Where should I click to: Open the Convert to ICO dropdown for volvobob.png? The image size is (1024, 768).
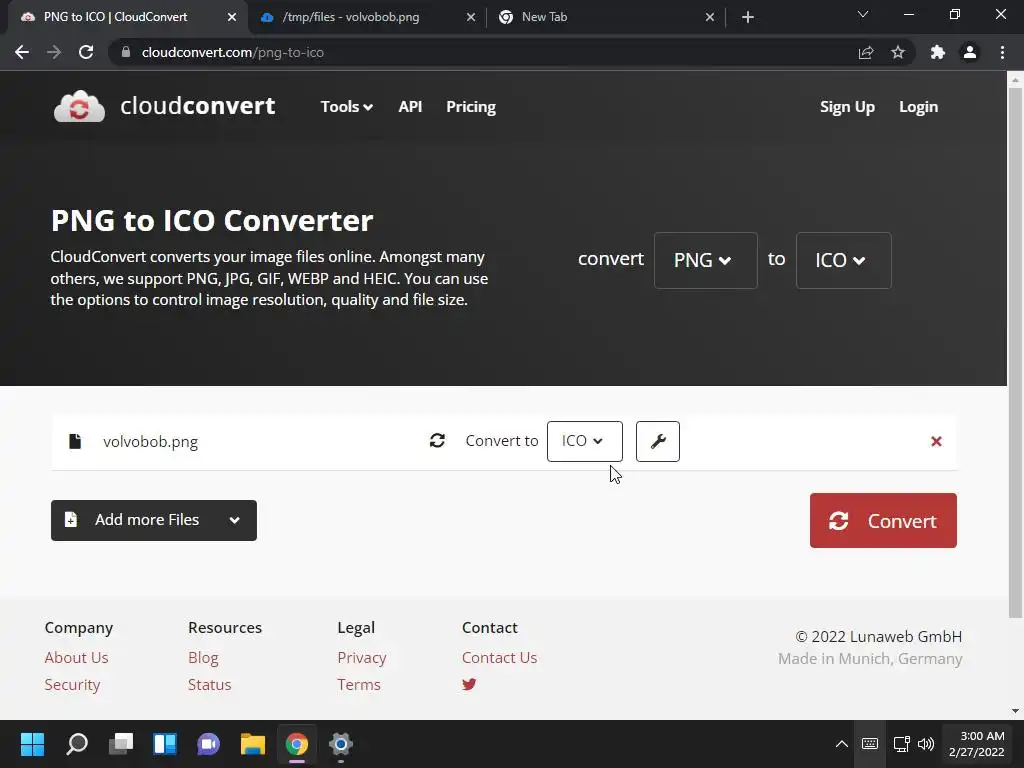(584, 441)
